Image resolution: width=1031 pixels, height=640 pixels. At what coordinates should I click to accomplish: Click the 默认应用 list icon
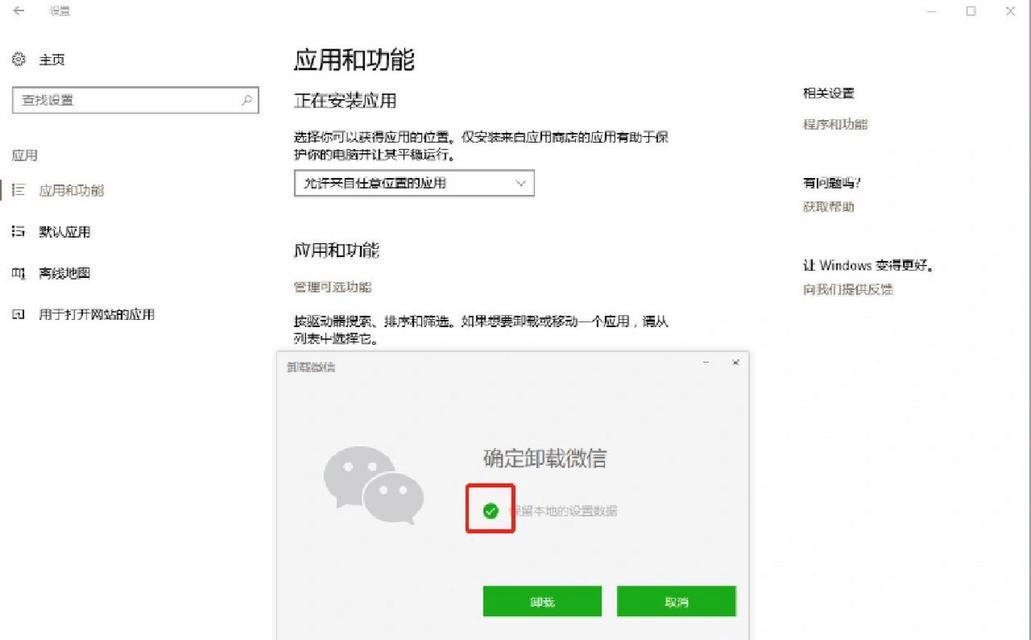point(18,232)
